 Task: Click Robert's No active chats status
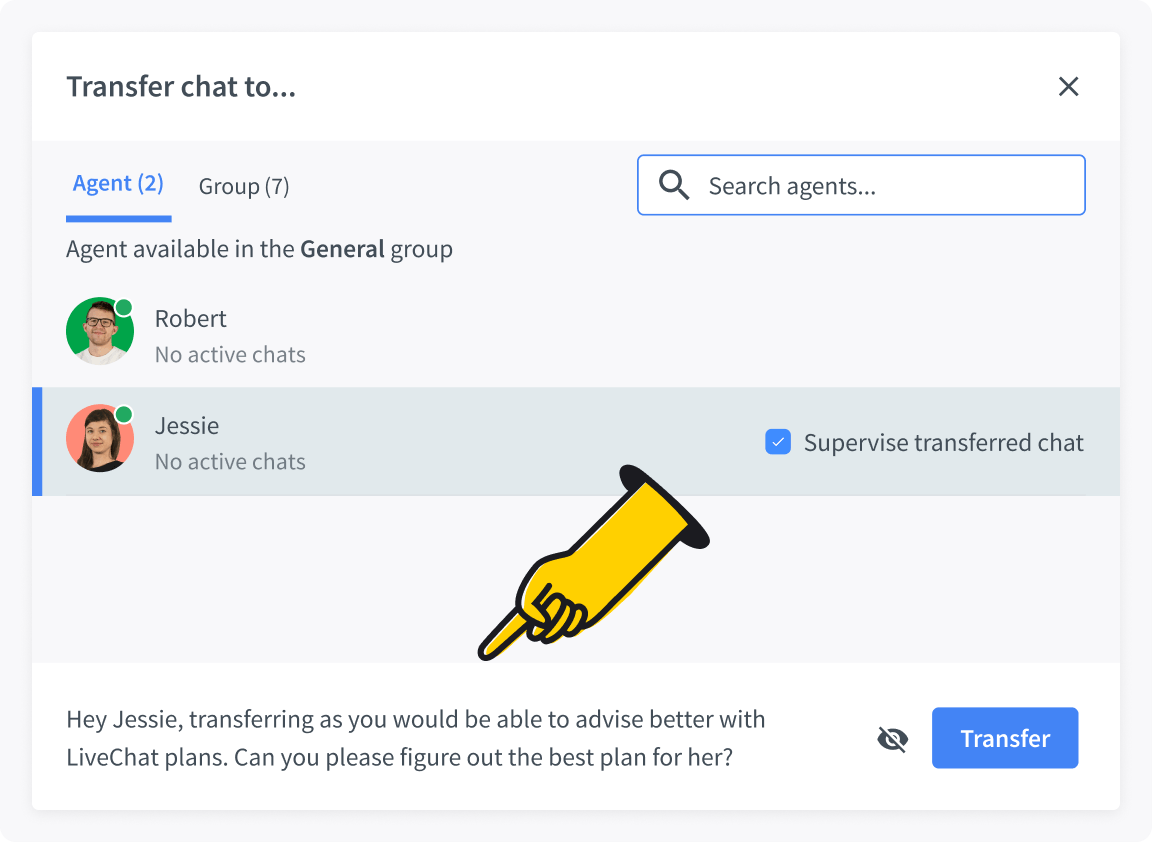tap(230, 355)
